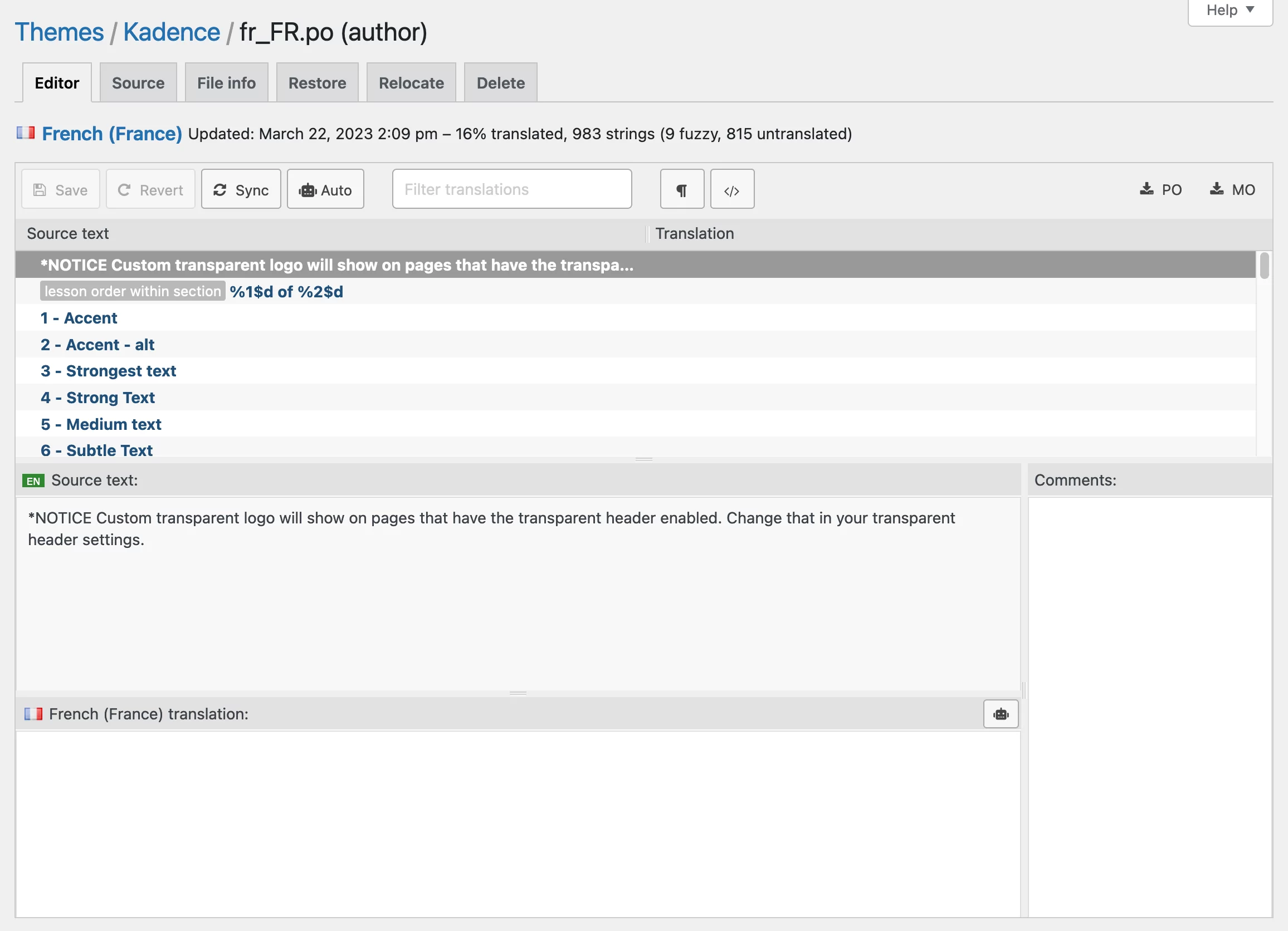Click the French (France) language link
The width and height of the screenshot is (1288, 931).
(112, 134)
